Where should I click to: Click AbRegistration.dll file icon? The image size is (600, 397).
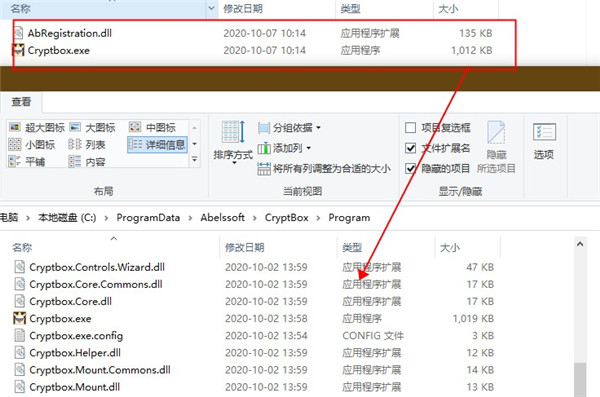pos(19,33)
